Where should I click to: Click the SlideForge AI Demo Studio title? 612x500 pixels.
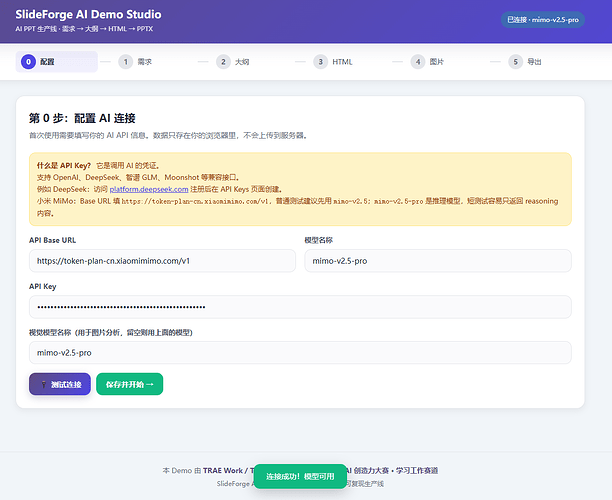pos(88,14)
